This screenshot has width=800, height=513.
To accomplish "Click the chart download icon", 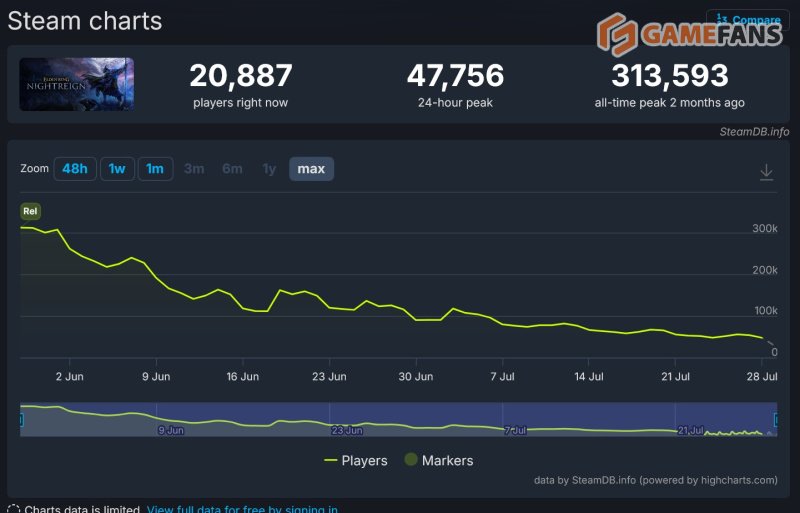I will pos(766,172).
